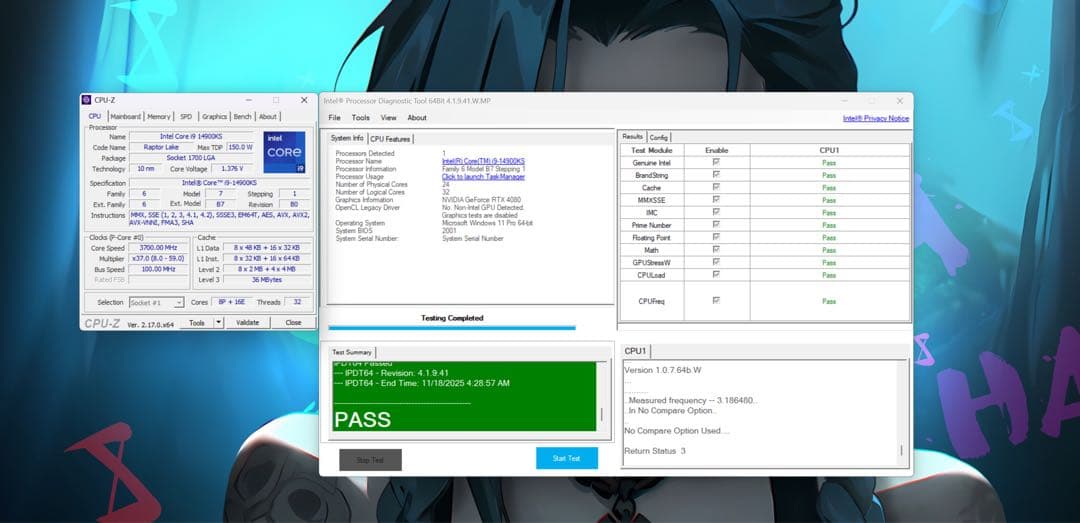This screenshot has width=1080, height=523.
Task: Click the Pass result for CPUFreq row
Action: click(829, 301)
